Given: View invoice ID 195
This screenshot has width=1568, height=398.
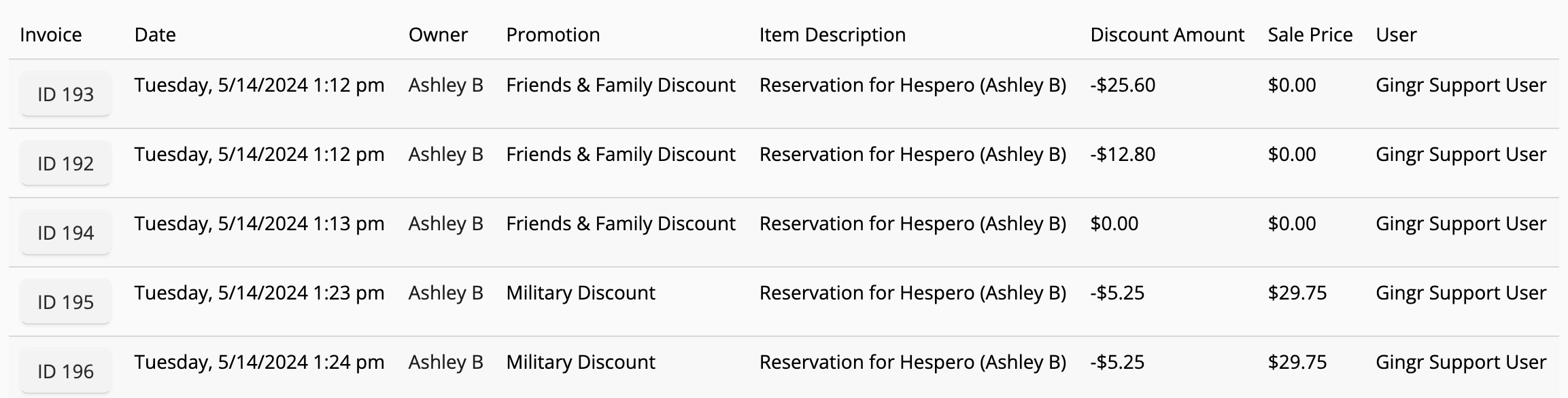Looking at the screenshot, I should pos(65,302).
